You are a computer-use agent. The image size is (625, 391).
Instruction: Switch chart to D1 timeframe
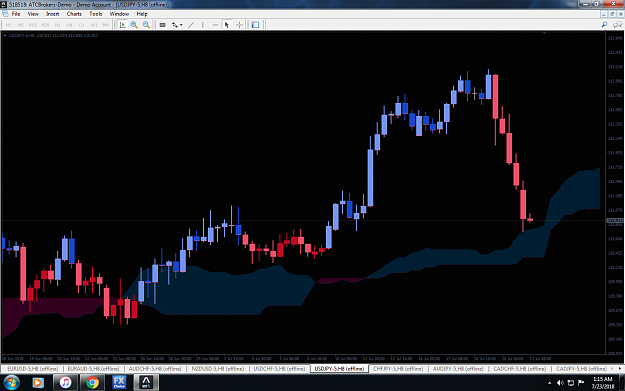[82, 25]
